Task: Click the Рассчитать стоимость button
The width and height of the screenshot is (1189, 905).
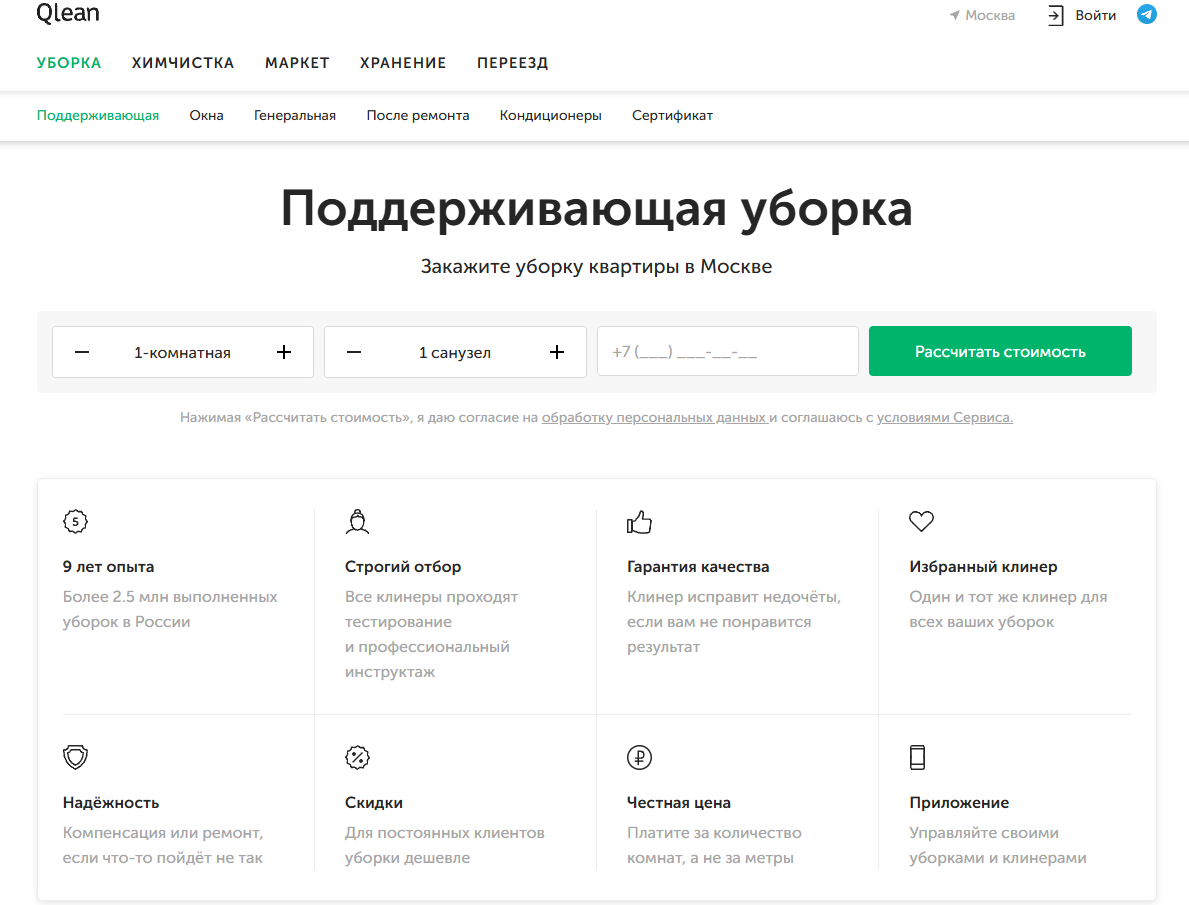Action: [1000, 351]
